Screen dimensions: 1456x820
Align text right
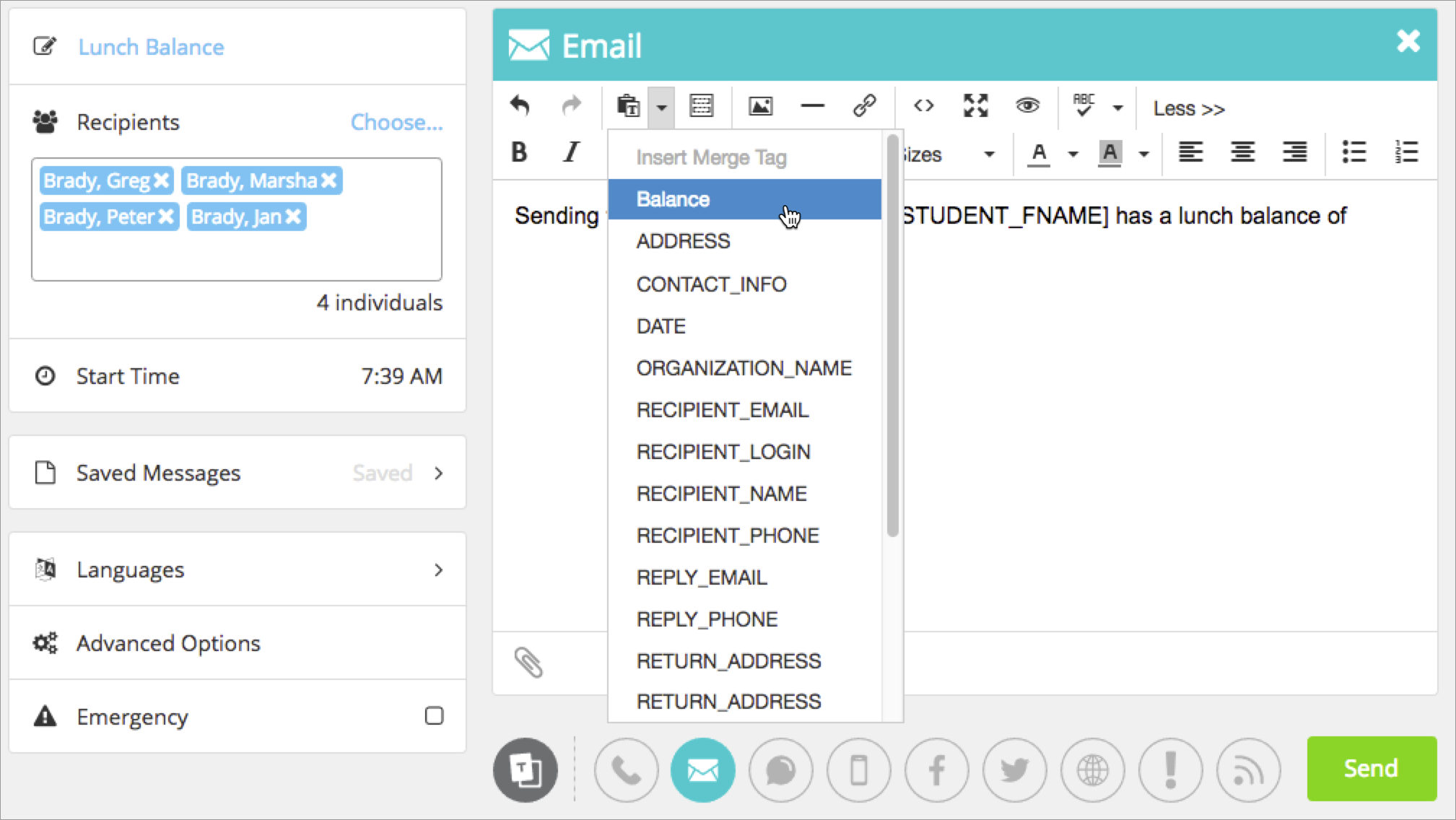pyautogui.click(x=1294, y=152)
